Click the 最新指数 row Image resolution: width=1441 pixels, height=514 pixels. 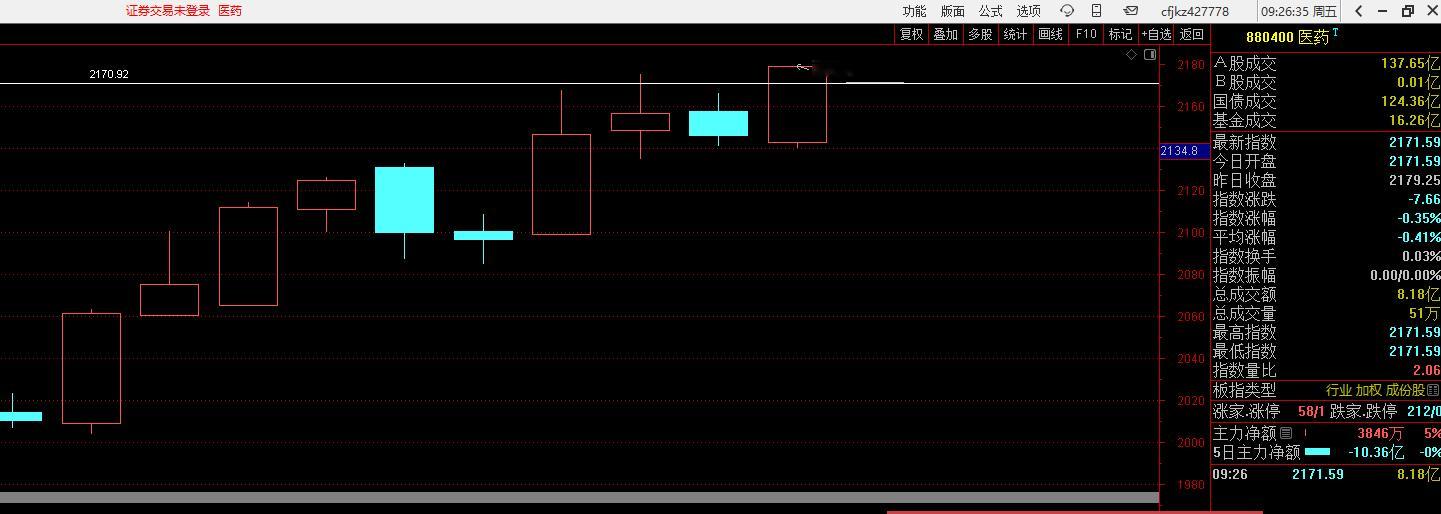[x=1326, y=143]
